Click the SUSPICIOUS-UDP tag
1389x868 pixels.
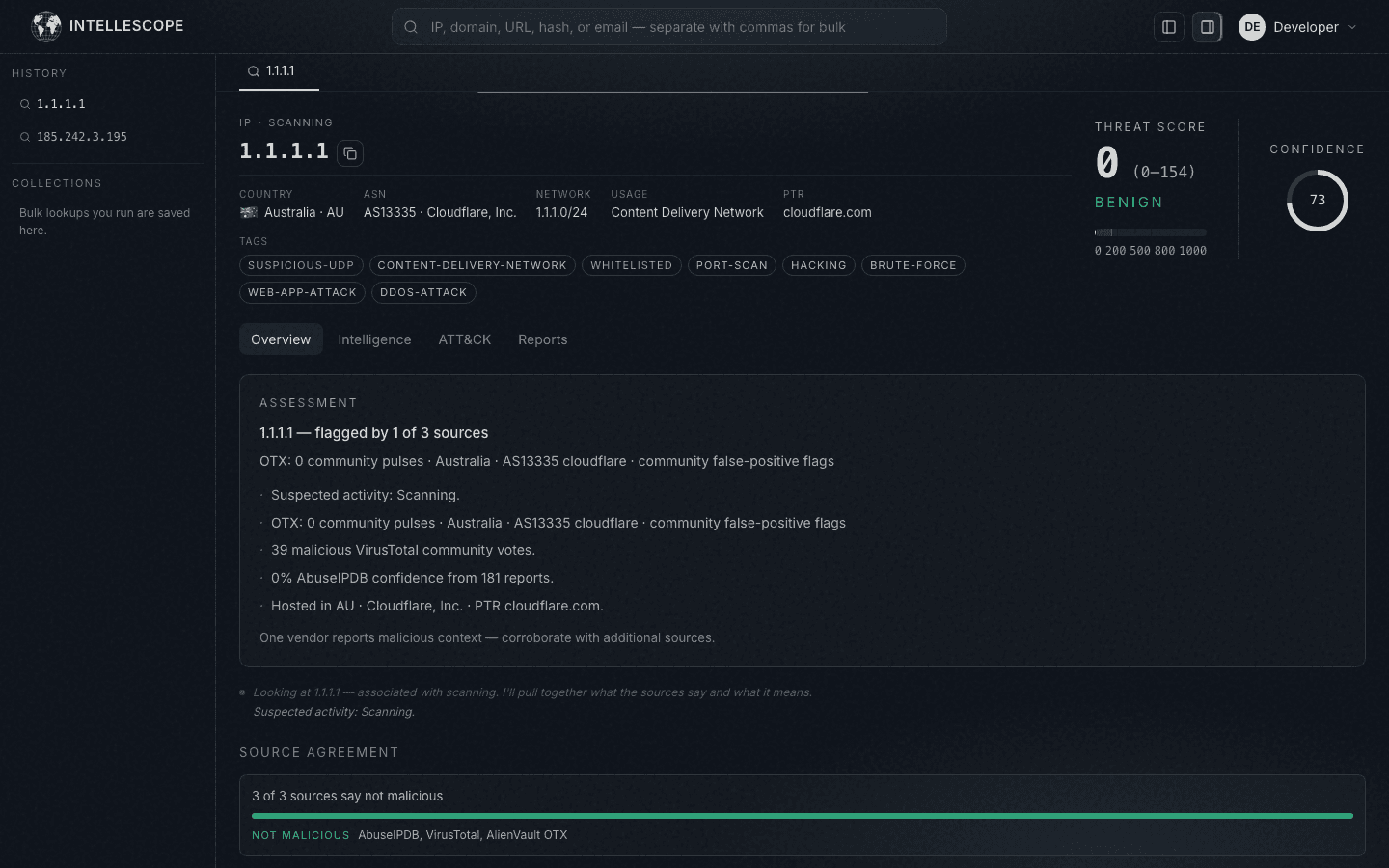tap(301, 265)
